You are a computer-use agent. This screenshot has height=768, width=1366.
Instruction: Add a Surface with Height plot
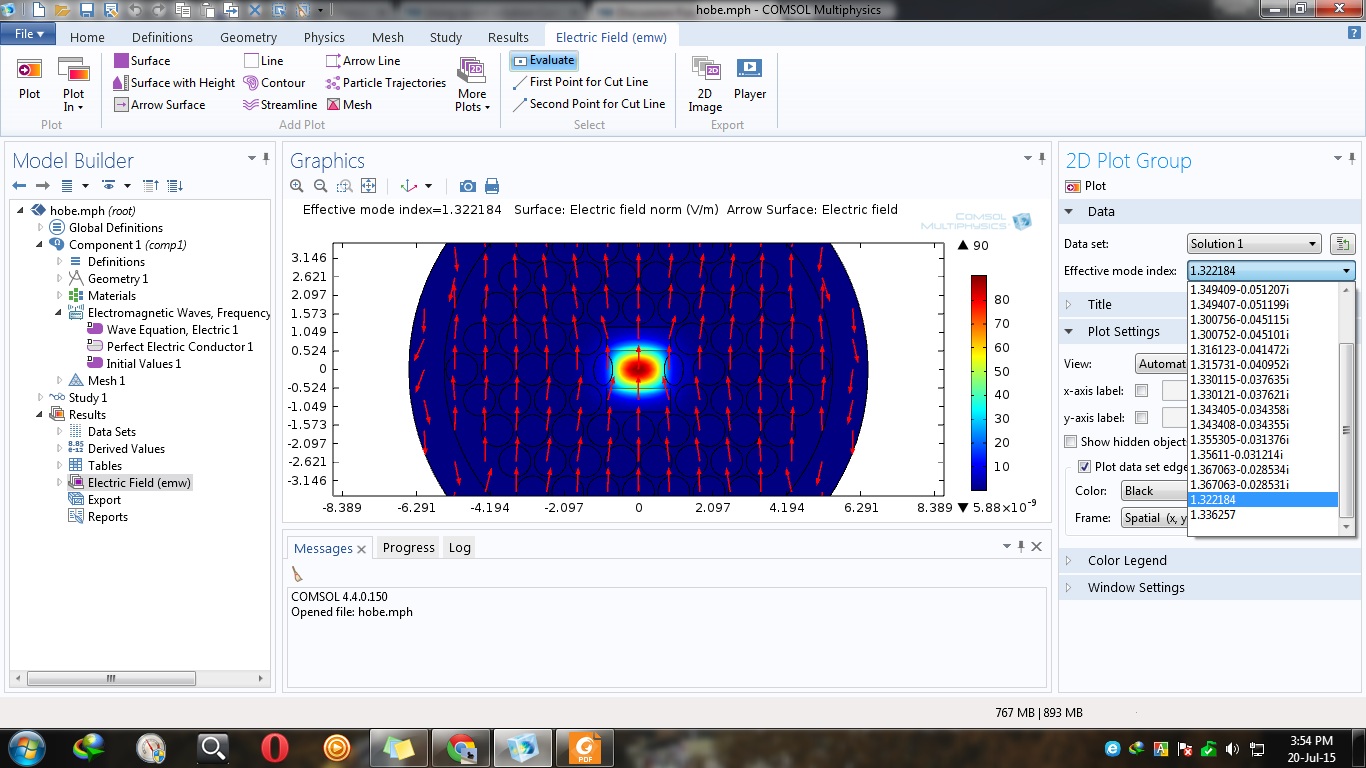pyautogui.click(x=174, y=83)
